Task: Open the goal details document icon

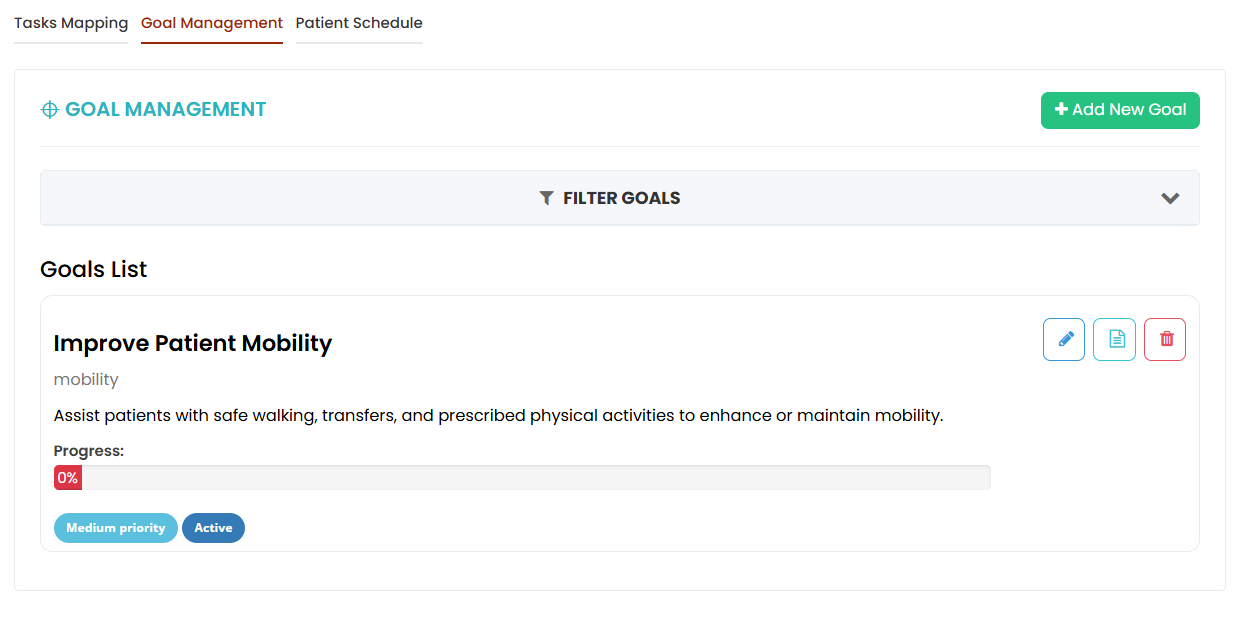Action: (1114, 339)
